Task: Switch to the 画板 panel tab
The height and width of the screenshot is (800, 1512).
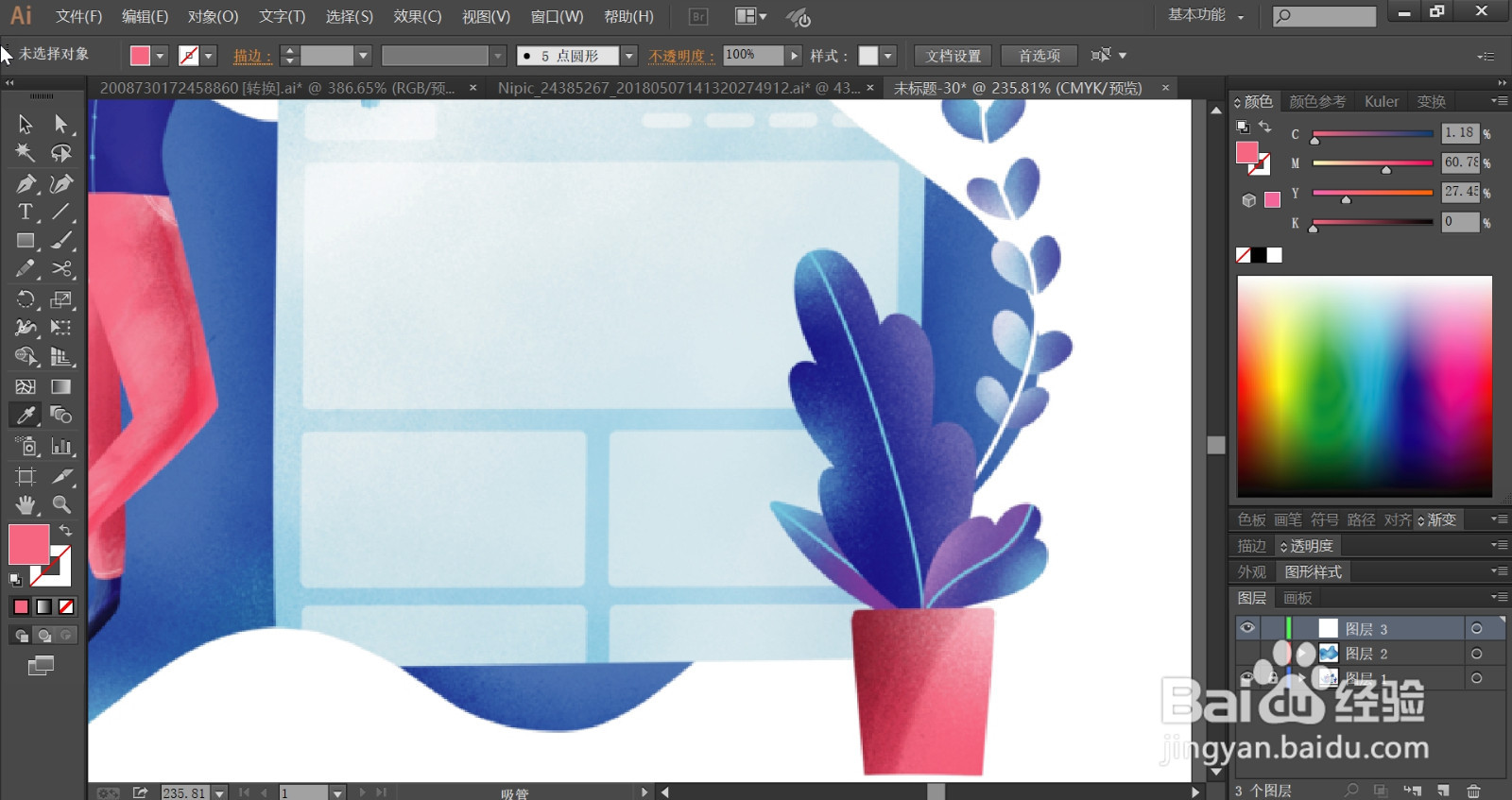Action: (1297, 598)
